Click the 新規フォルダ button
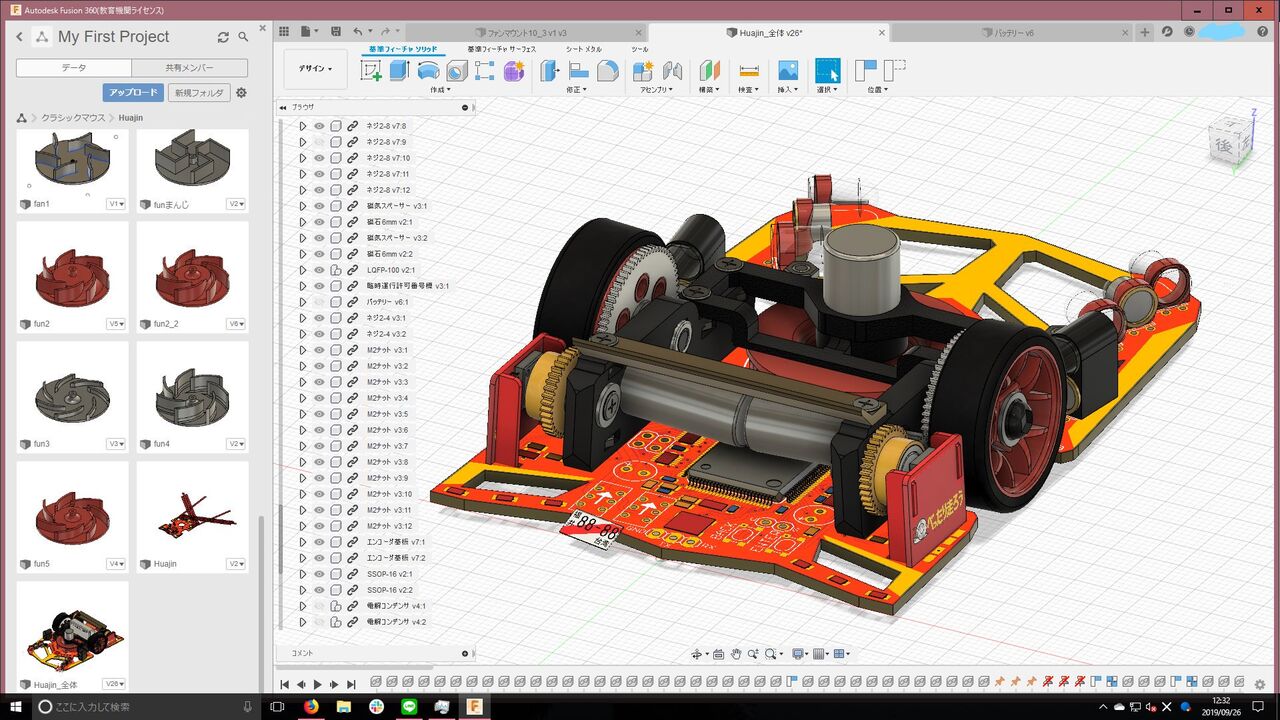Viewport: 1280px width, 720px height. 199,93
